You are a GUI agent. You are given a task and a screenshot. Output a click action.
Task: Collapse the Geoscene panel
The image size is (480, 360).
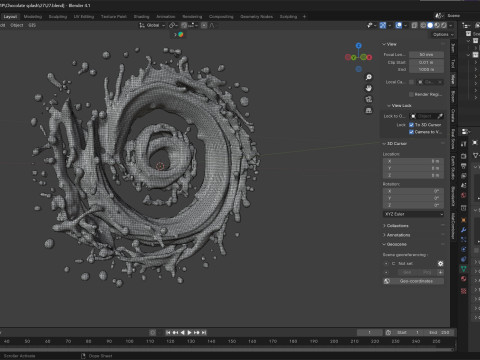click(x=394, y=244)
